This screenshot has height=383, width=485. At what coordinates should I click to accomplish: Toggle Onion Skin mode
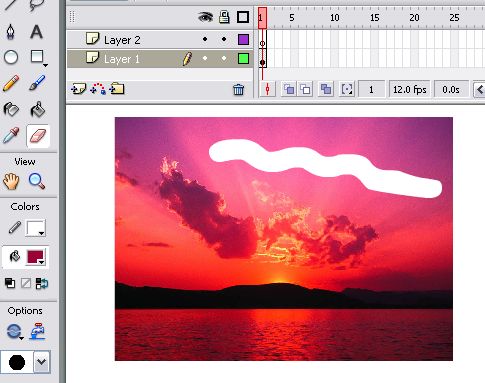click(x=289, y=89)
